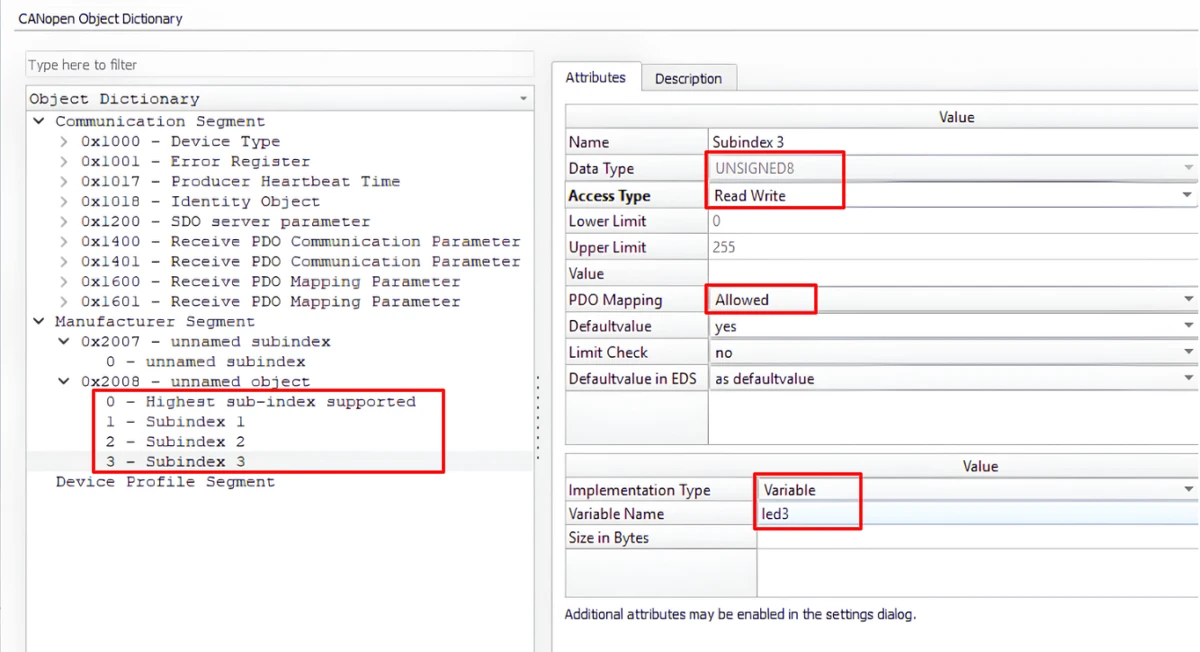Collapse 0x2008 unnamed object
Viewport: 1200px width, 652px height.
point(64,381)
